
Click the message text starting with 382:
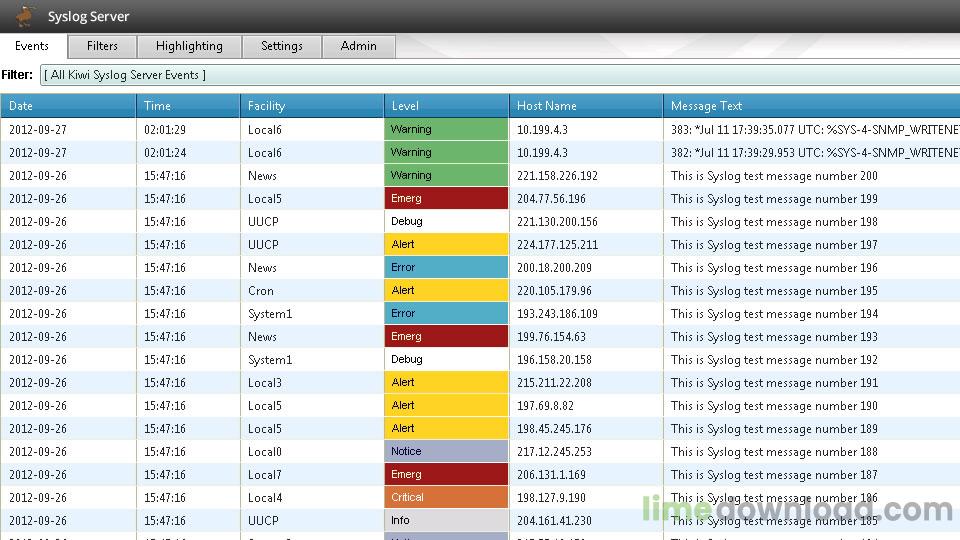click(815, 152)
